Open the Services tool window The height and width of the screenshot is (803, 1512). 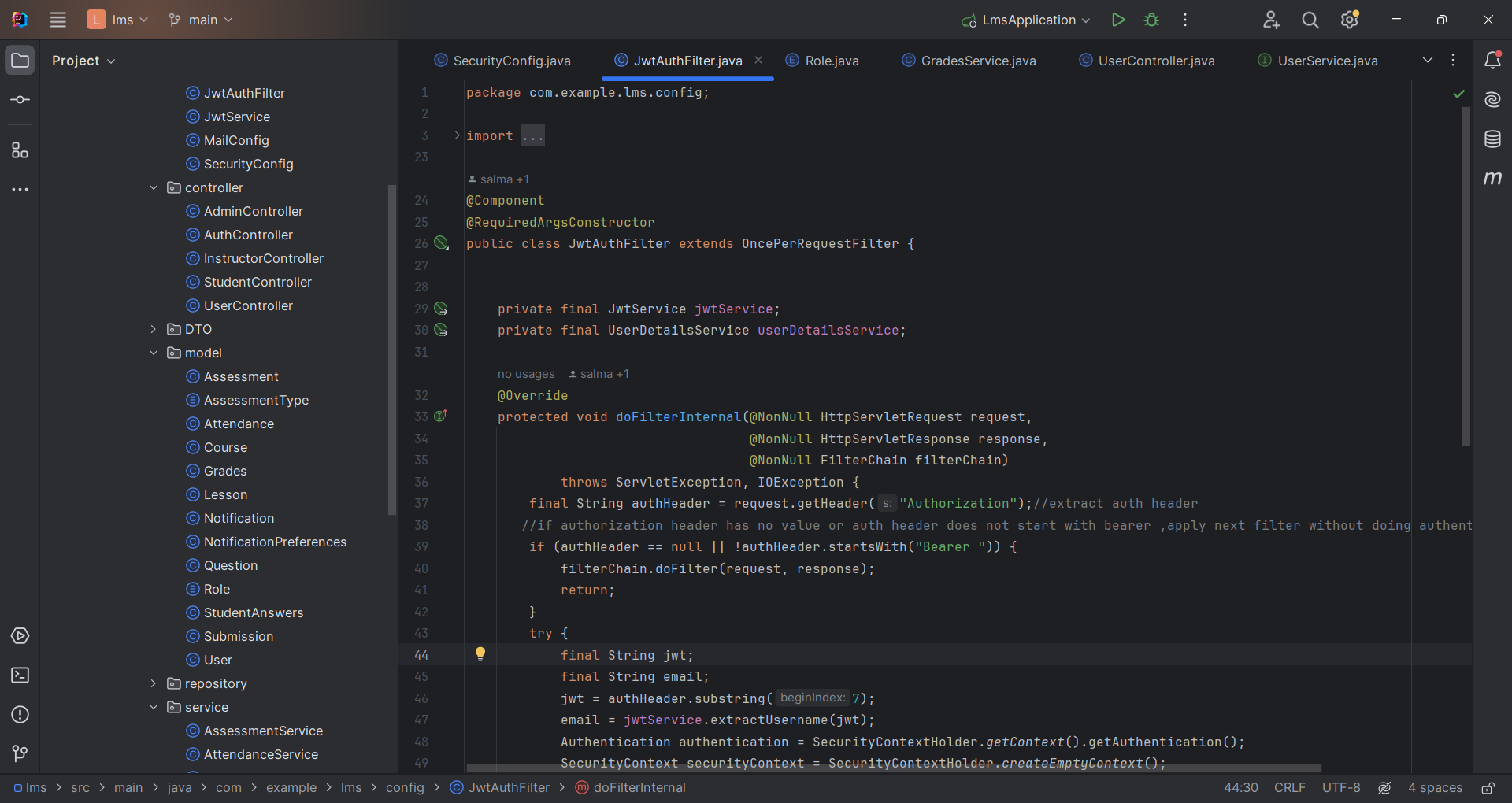pyautogui.click(x=20, y=636)
